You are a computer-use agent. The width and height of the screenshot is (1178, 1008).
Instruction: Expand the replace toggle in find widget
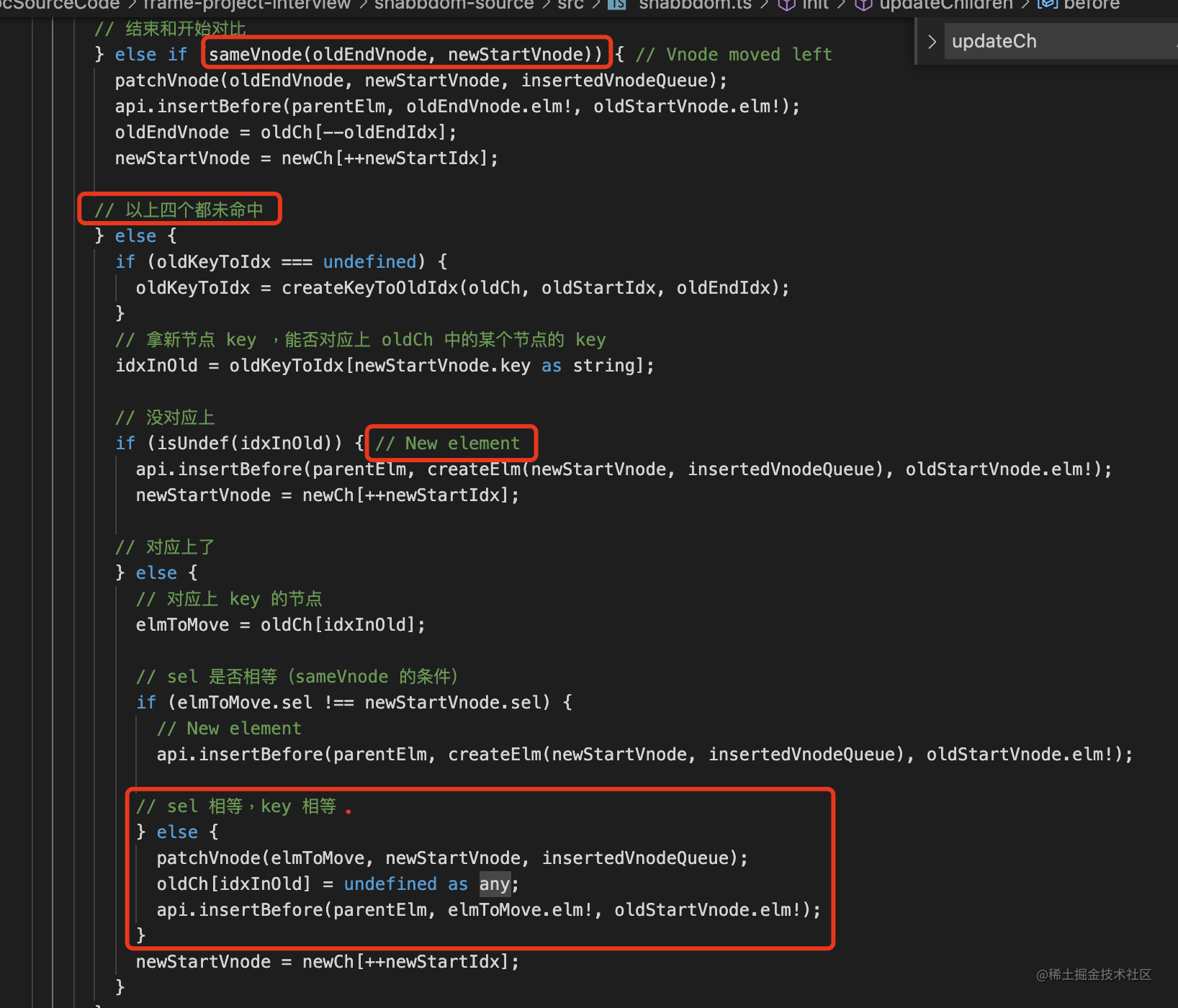click(932, 42)
